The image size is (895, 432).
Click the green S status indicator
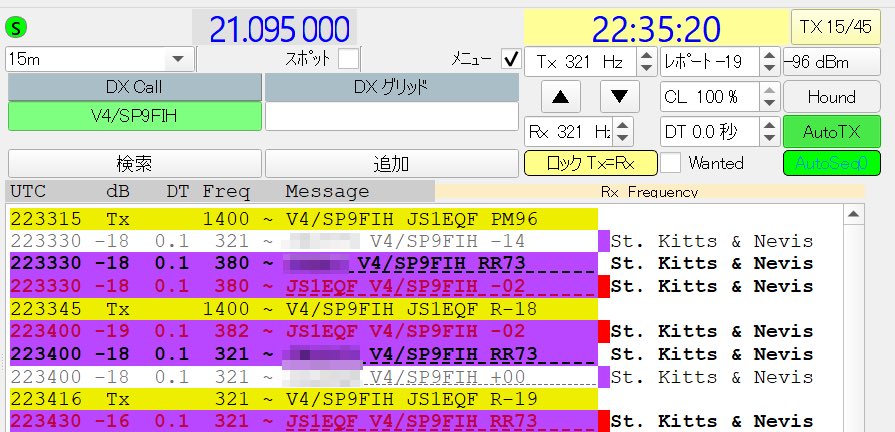(x=17, y=27)
